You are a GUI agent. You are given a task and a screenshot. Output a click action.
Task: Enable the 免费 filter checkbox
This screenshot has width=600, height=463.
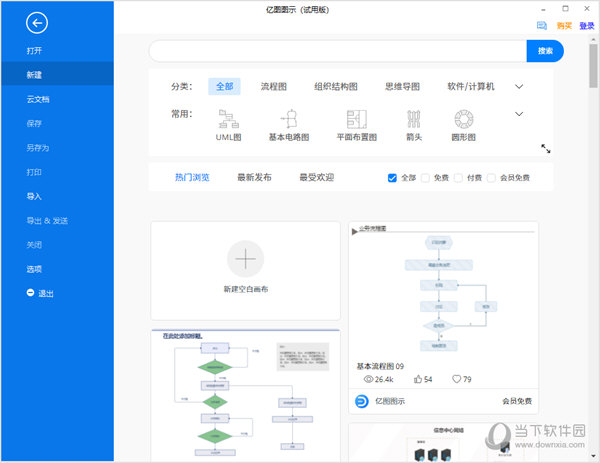(425, 178)
